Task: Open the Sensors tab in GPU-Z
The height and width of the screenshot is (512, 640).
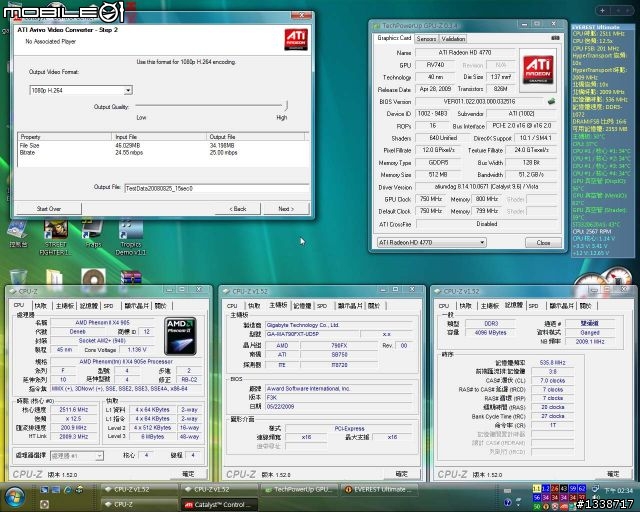Action: [x=426, y=39]
